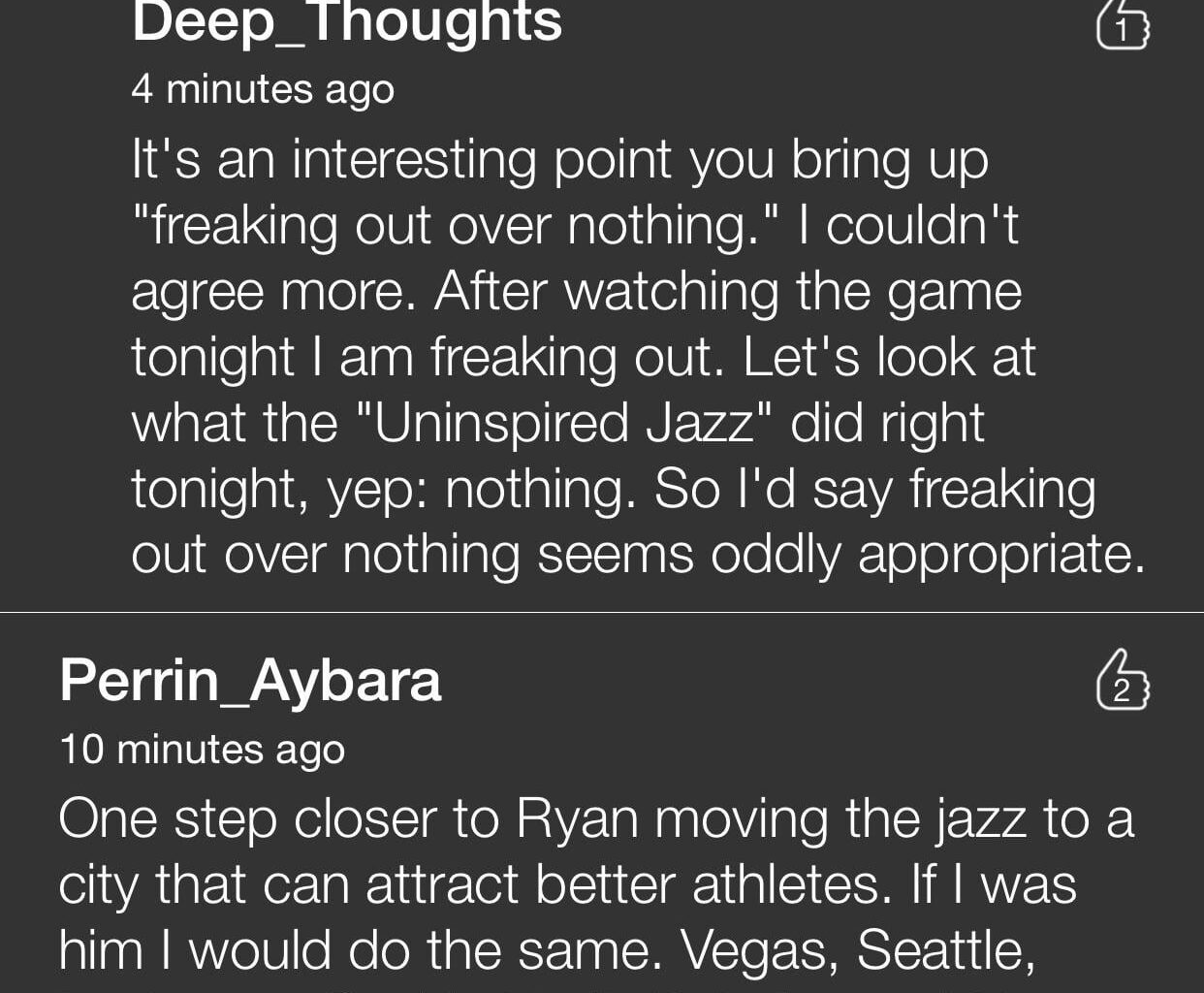Viewport: 1204px width, 993px height.
Task: Tap the username Perrin_Aybara
Action: point(250,680)
